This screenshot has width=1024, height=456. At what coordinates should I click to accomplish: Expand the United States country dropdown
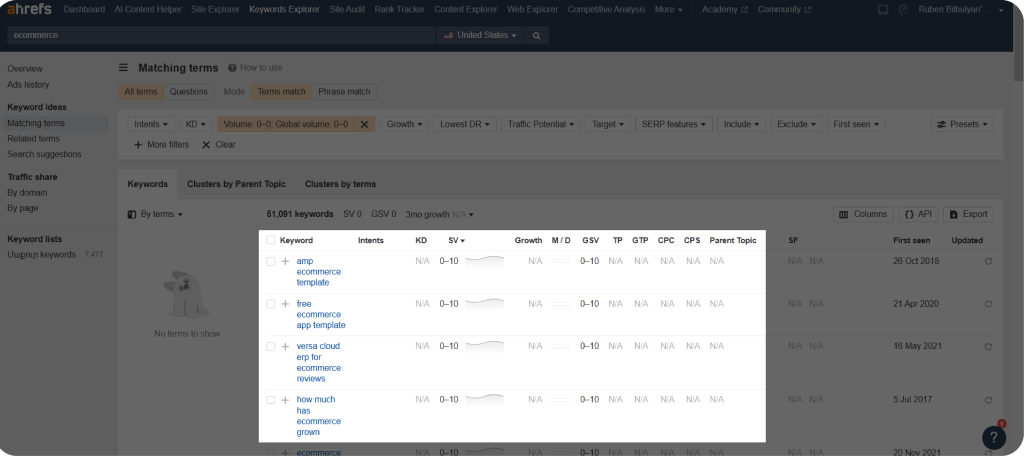[x=480, y=35]
